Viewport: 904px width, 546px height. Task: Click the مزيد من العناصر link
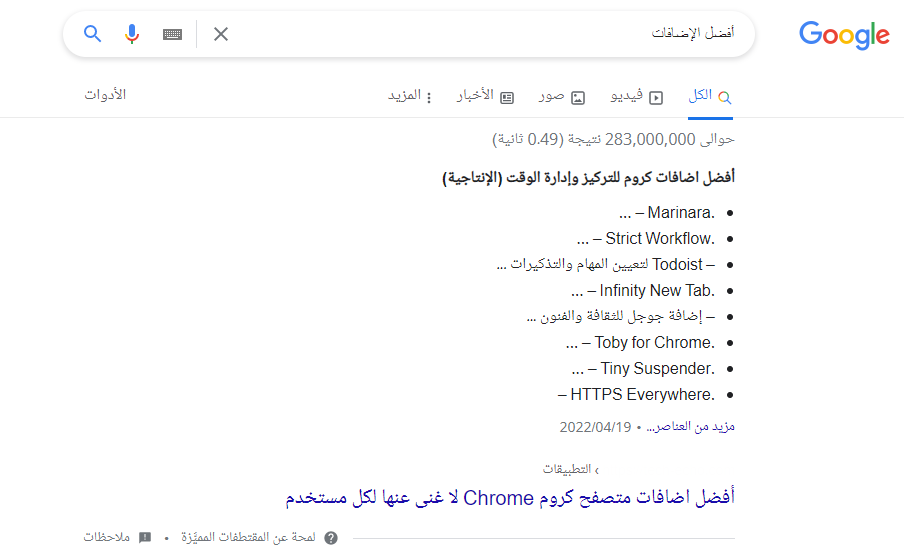coord(691,427)
